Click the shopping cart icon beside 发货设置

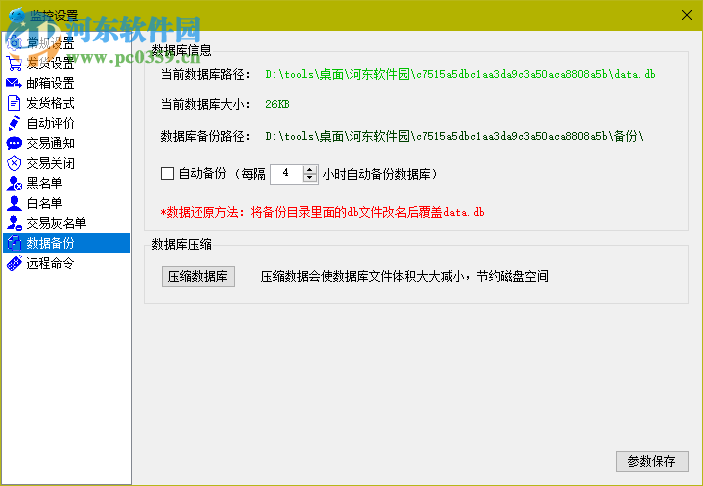tap(14, 63)
